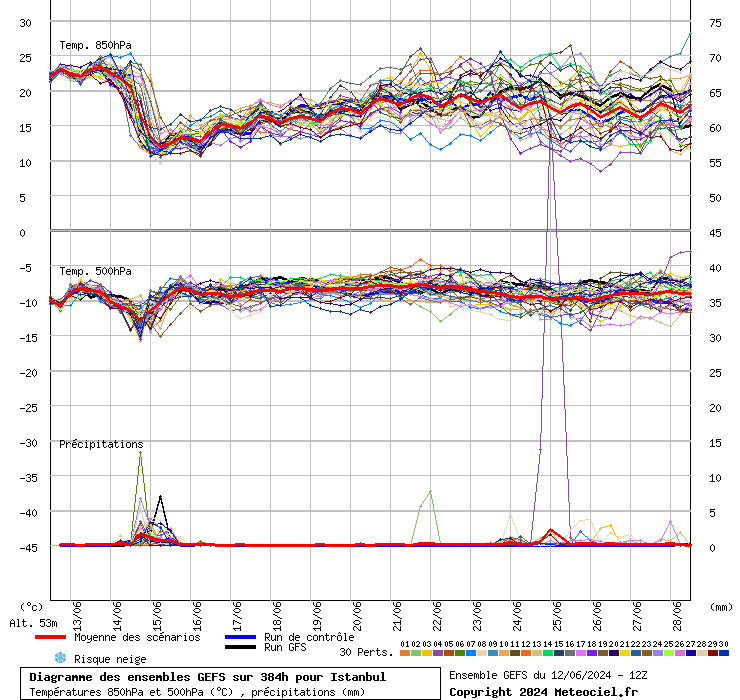
Task: Select perturbation 30 royal blue swatch
Action: tap(723, 653)
